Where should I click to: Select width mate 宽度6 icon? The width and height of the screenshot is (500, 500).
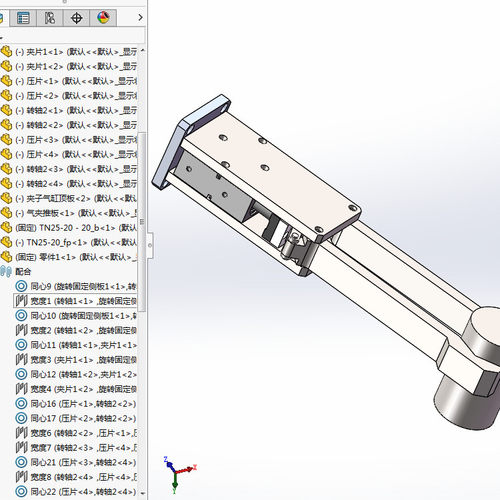(21, 433)
